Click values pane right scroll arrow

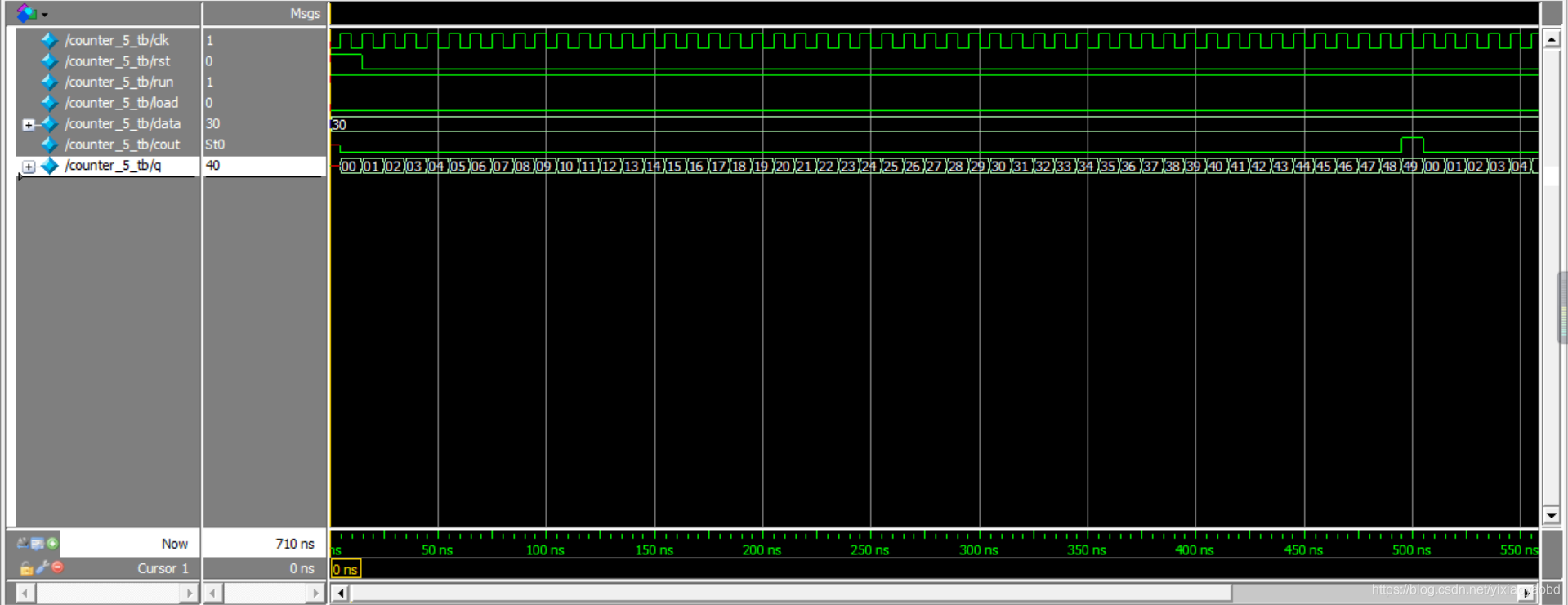click(315, 593)
